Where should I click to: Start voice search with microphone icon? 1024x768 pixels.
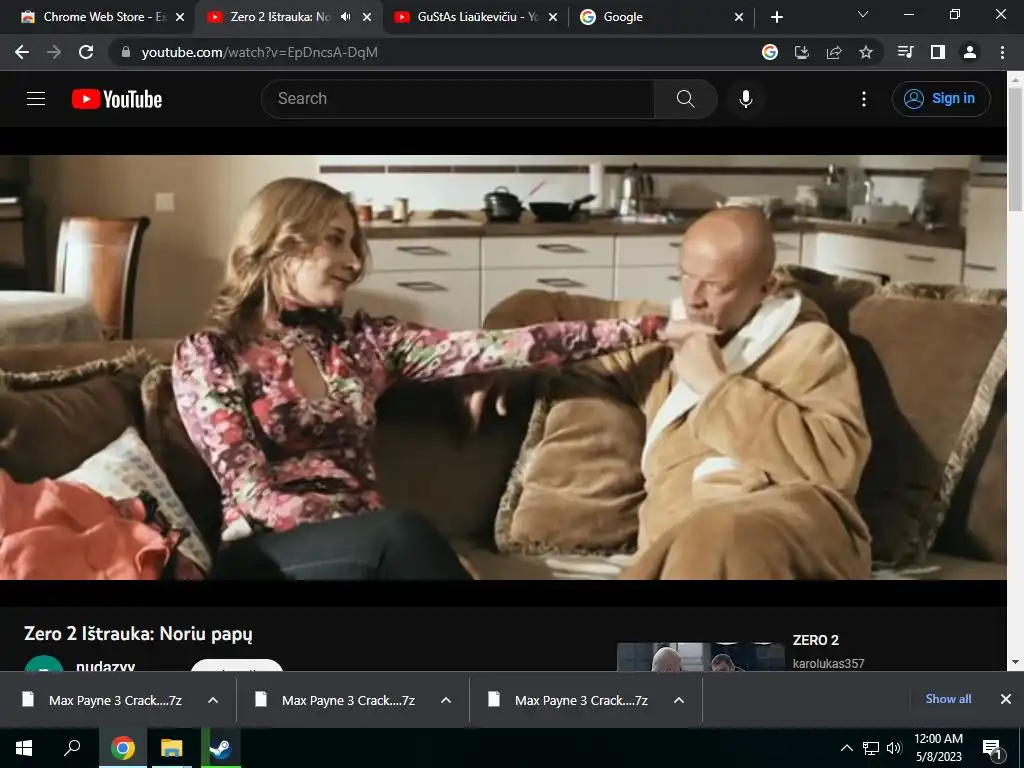tap(745, 99)
